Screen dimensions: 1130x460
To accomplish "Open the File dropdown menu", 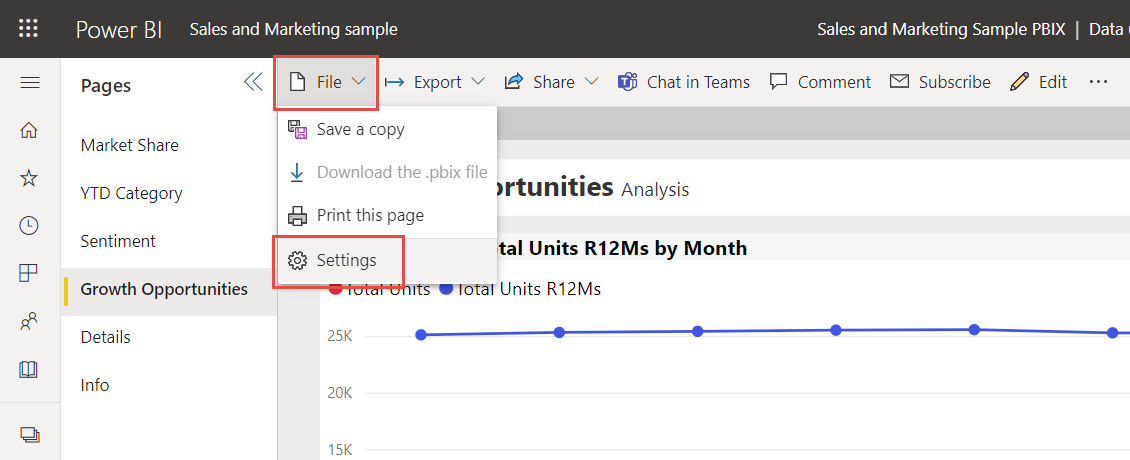I will point(327,82).
